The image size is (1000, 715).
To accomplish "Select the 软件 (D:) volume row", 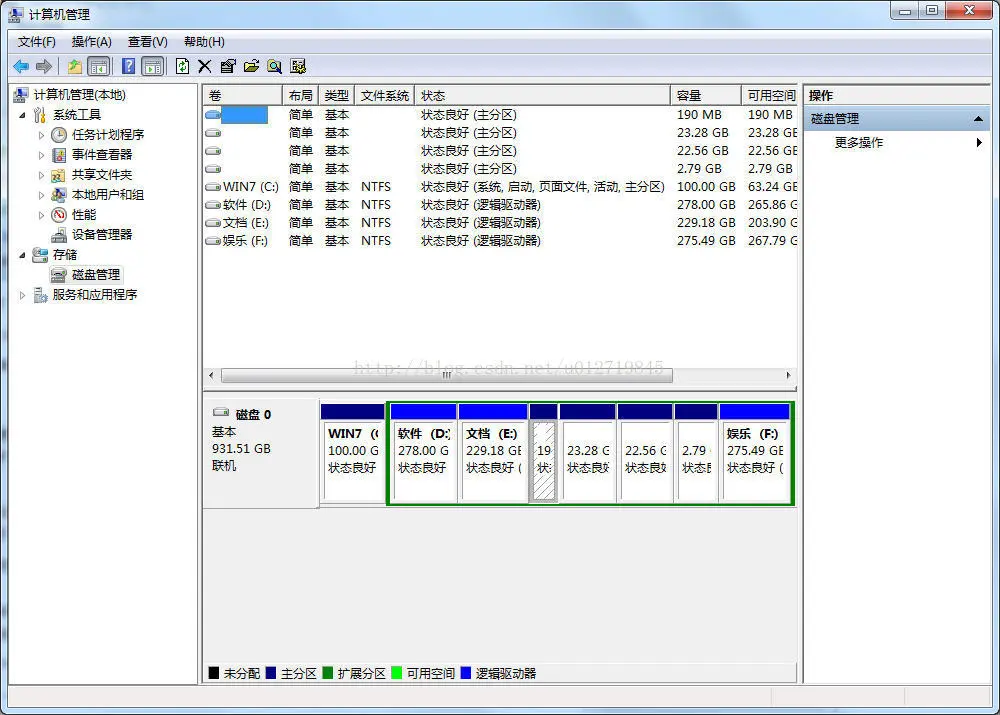I will (x=501, y=205).
